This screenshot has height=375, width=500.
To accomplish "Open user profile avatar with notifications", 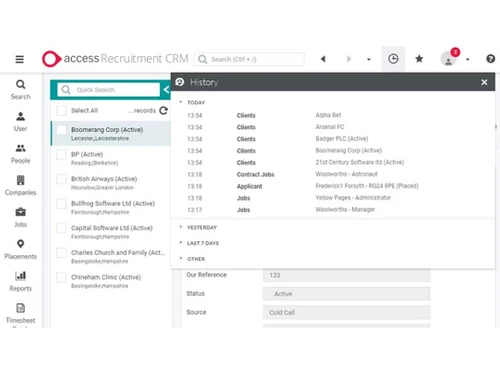I will [x=449, y=59].
